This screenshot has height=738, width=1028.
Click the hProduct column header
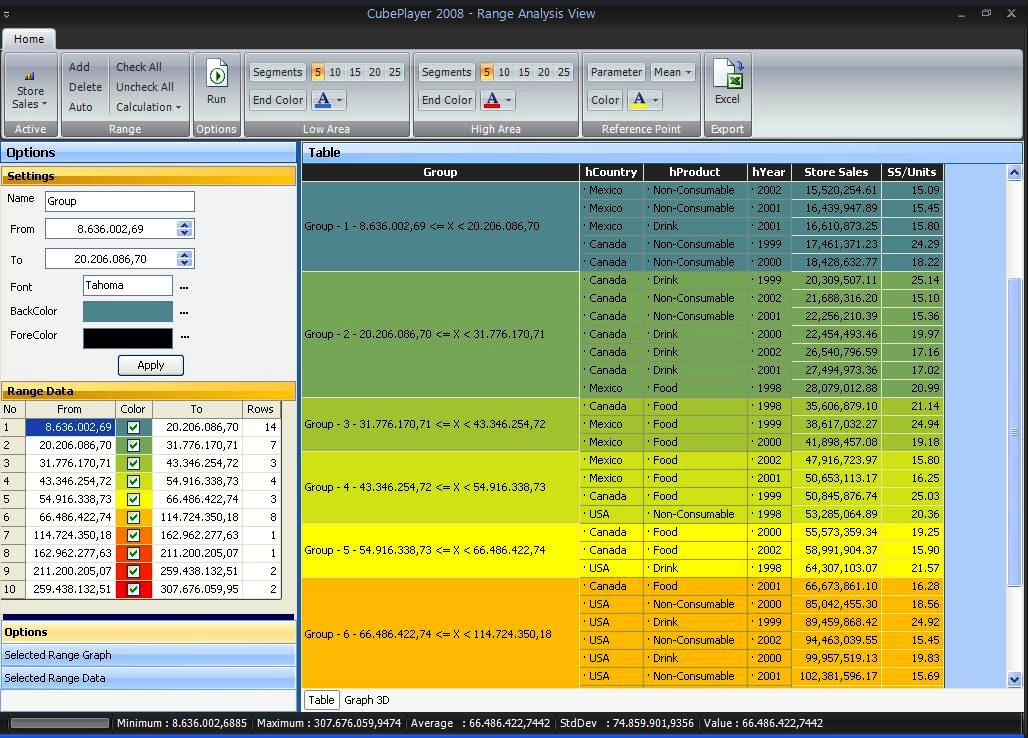pyautogui.click(x=695, y=172)
